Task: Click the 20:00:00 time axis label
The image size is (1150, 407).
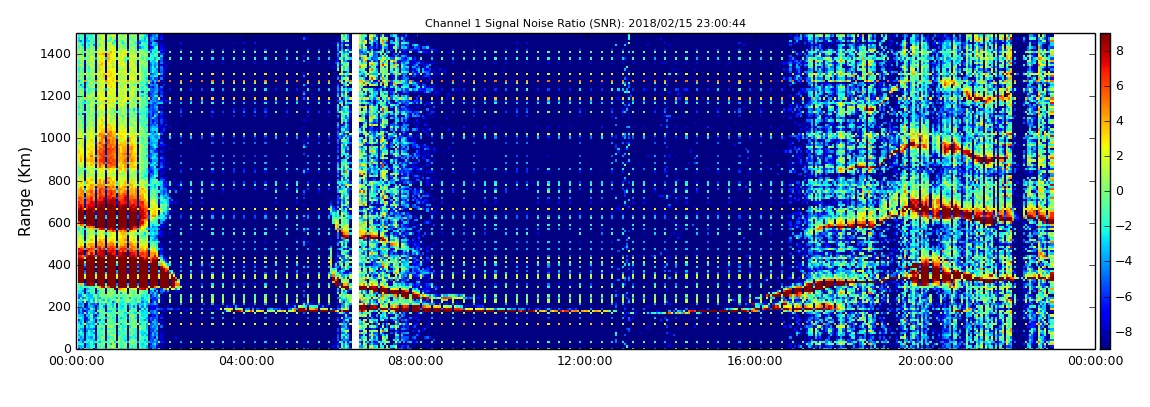Action: (927, 361)
